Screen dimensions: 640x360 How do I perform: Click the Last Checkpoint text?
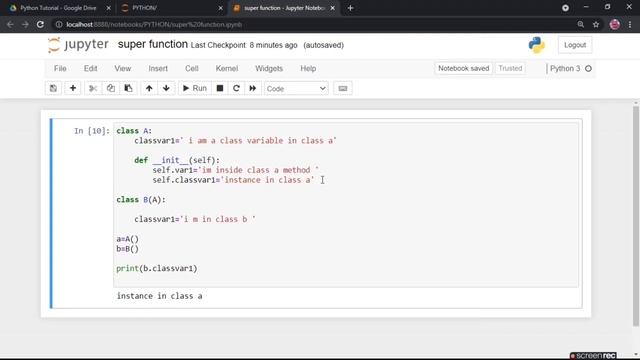[x=244, y=45]
